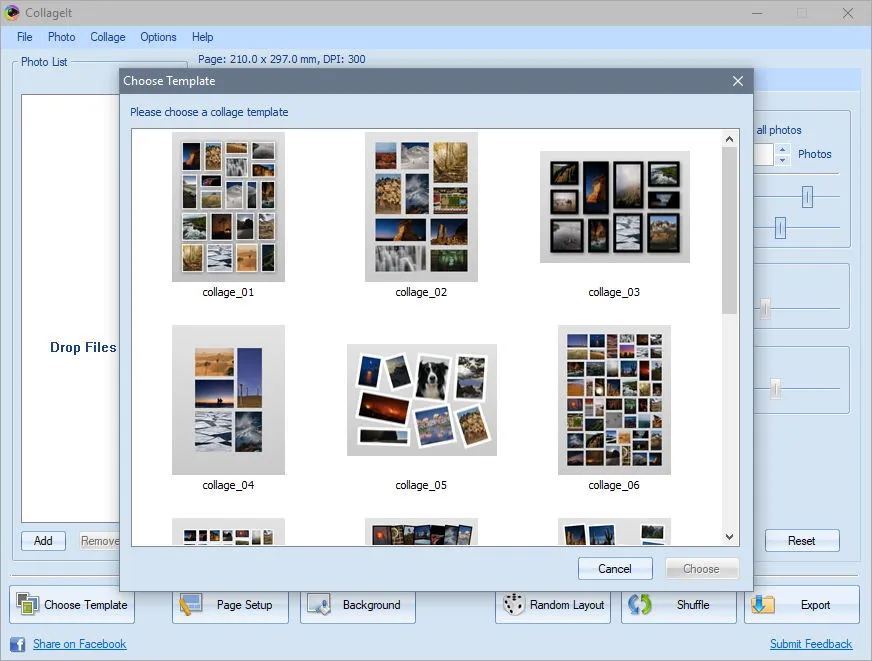The width and height of the screenshot is (872, 661).
Task: Click the CollageIt app logo in title bar
Action: coord(12,12)
